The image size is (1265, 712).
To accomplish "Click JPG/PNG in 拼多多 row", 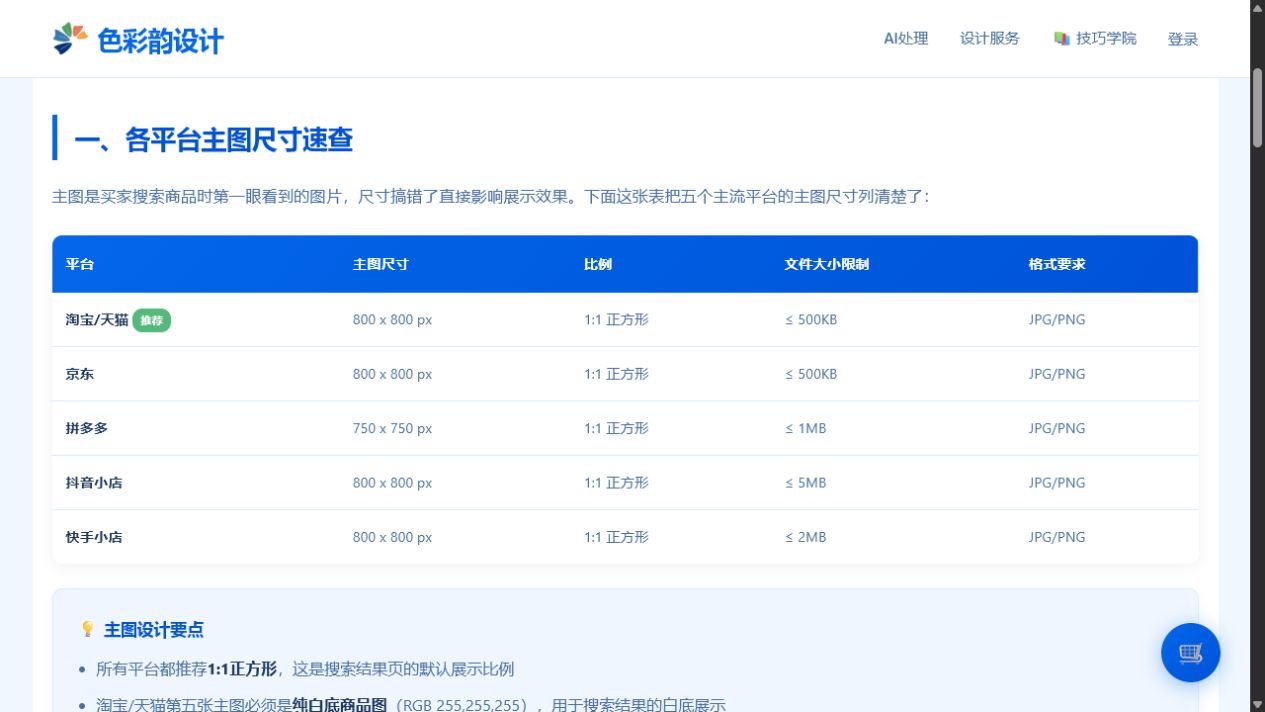I will 1057,428.
